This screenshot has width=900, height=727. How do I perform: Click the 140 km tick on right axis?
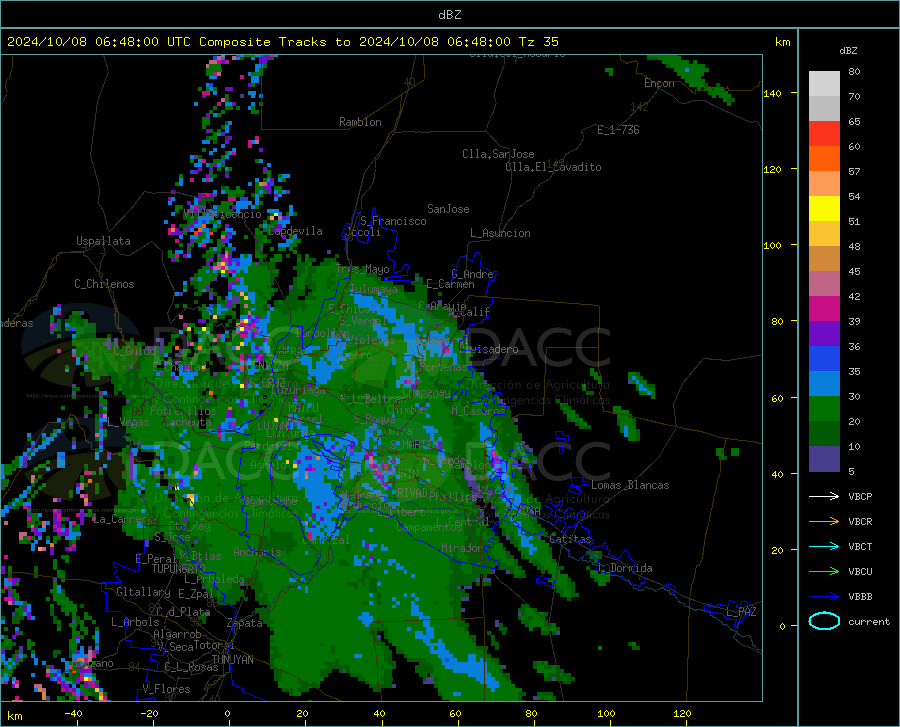coord(772,93)
